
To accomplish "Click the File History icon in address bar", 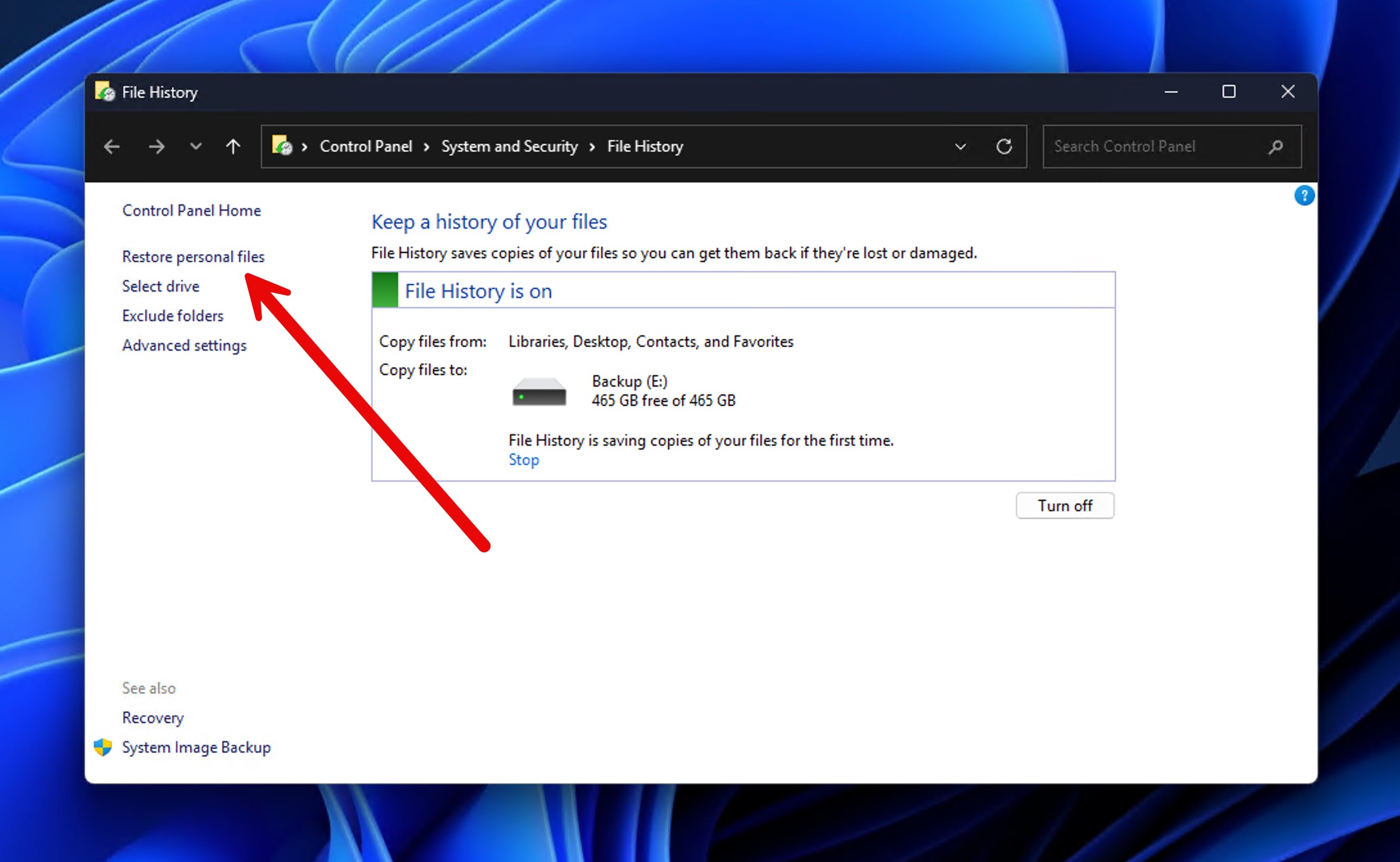I will 282,146.
